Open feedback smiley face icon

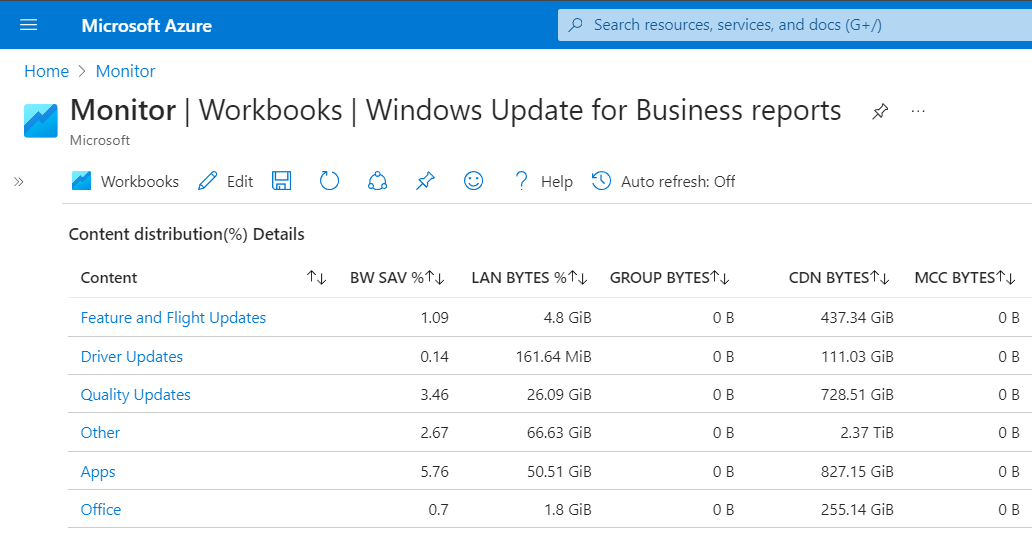[x=474, y=181]
